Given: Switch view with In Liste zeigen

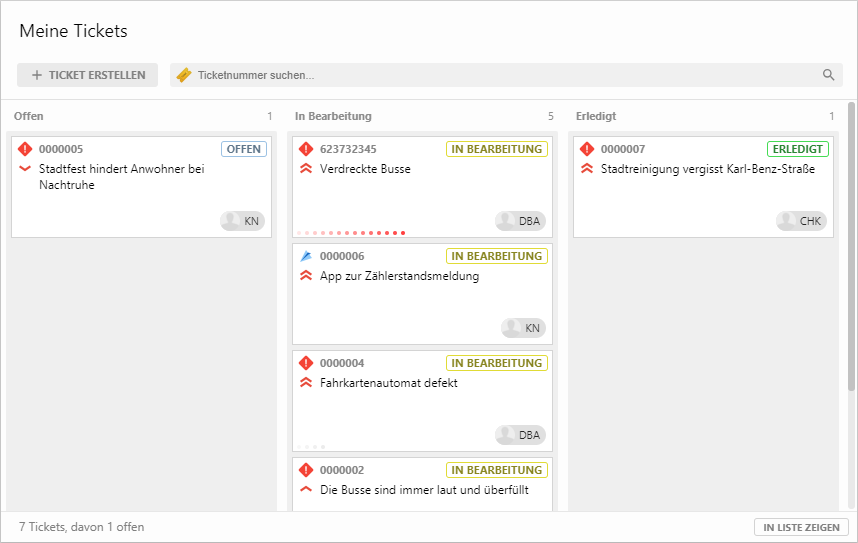Looking at the screenshot, I should click(801, 527).
